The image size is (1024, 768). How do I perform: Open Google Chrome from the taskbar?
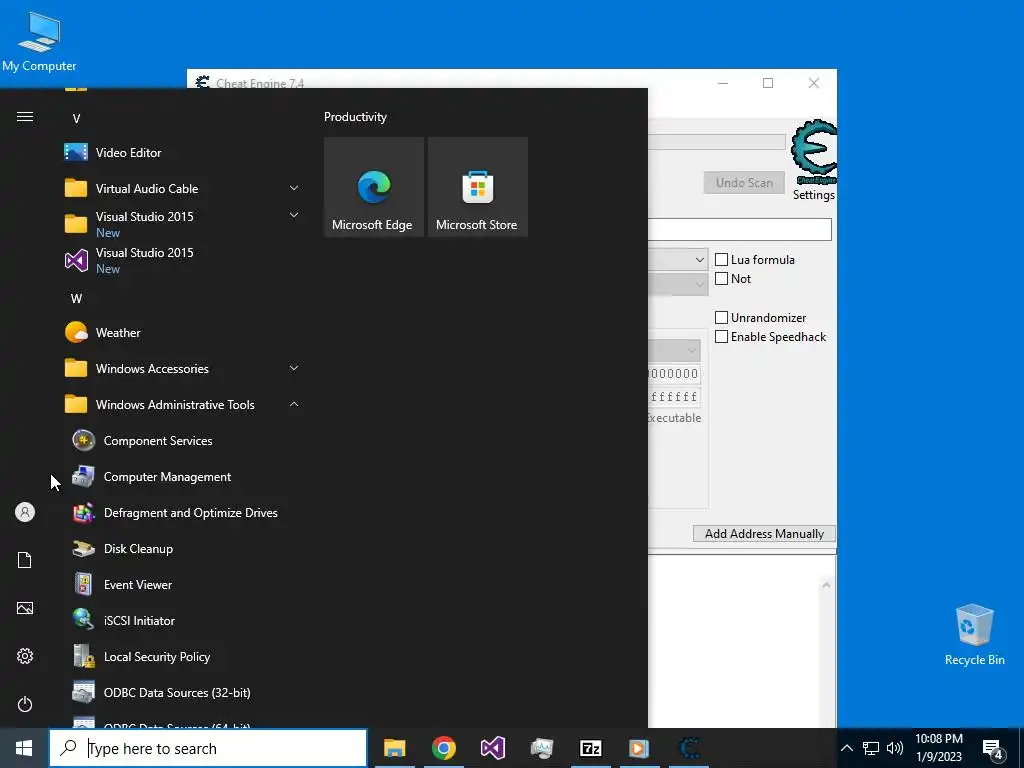pos(443,748)
